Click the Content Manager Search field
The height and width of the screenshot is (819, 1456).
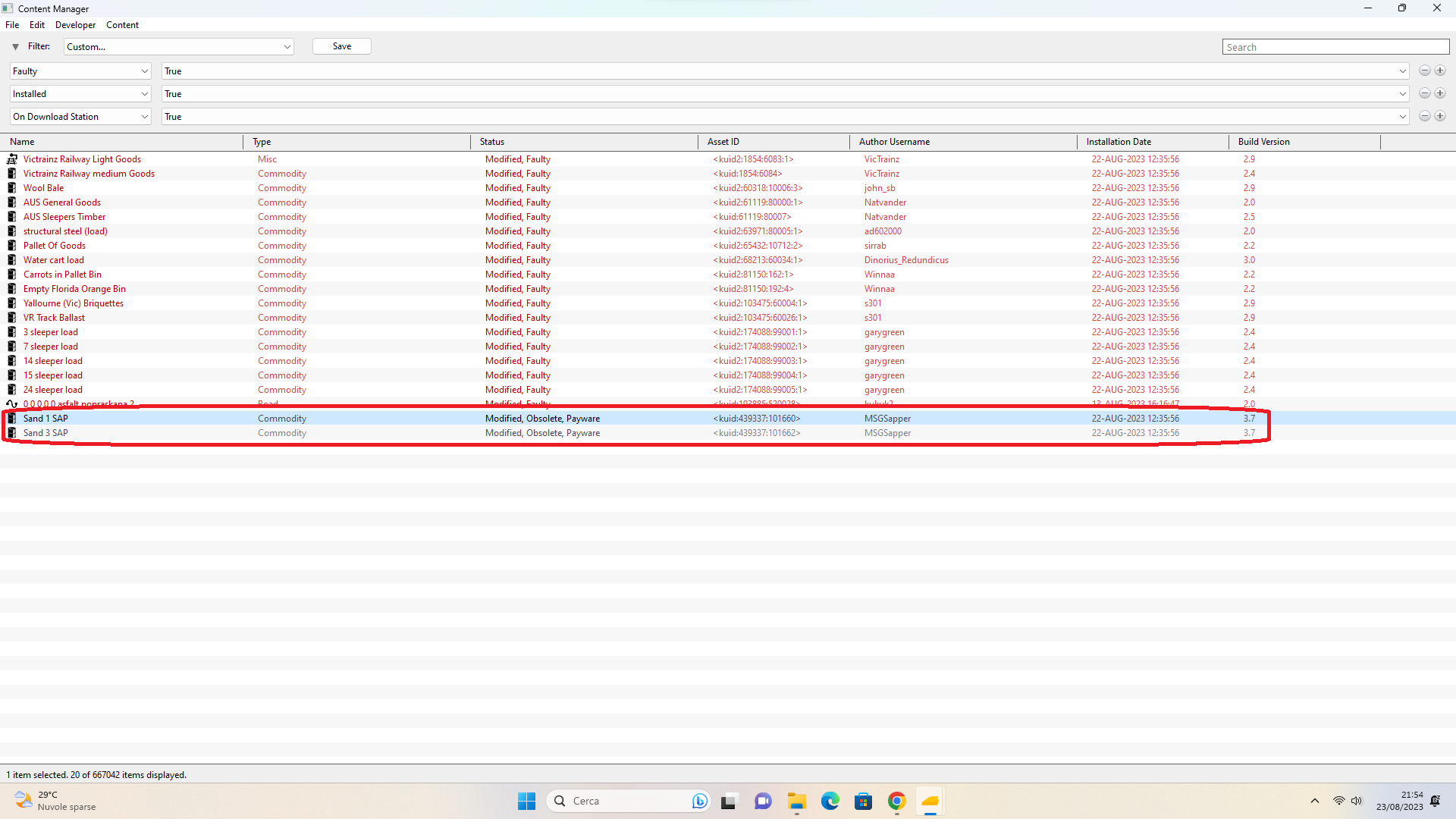point(1335,47)
